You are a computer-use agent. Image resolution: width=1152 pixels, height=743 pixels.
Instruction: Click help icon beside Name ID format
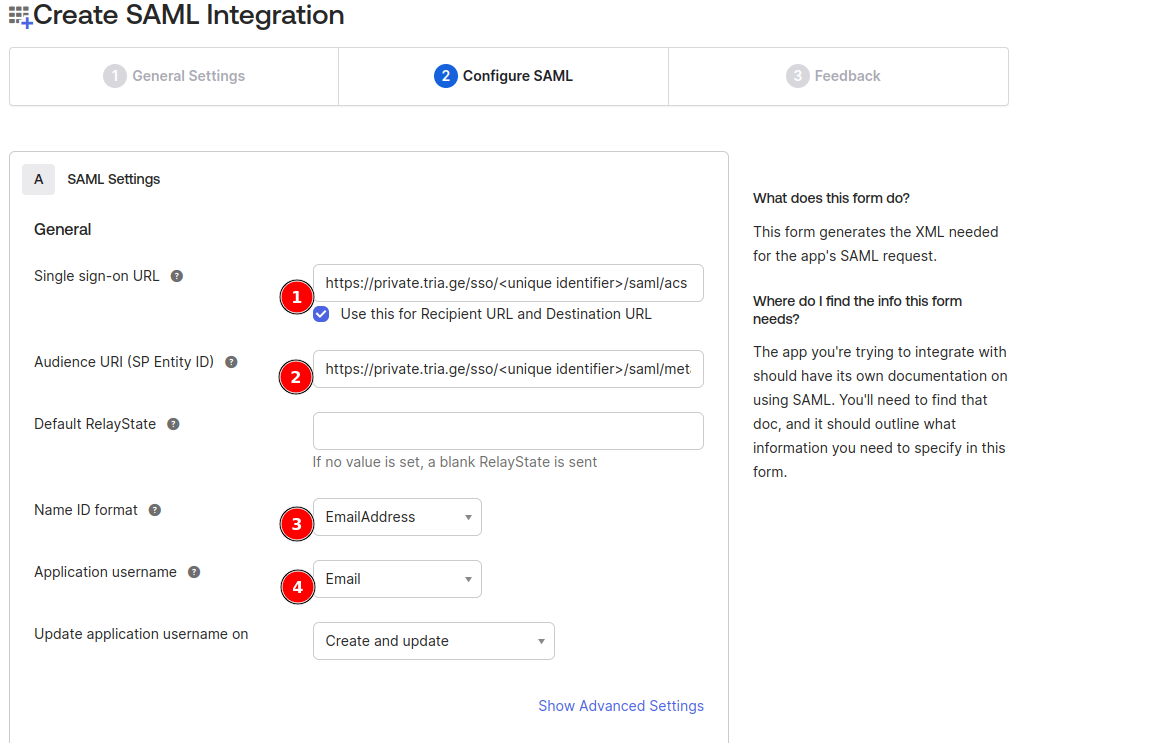[x=155, y=510]
